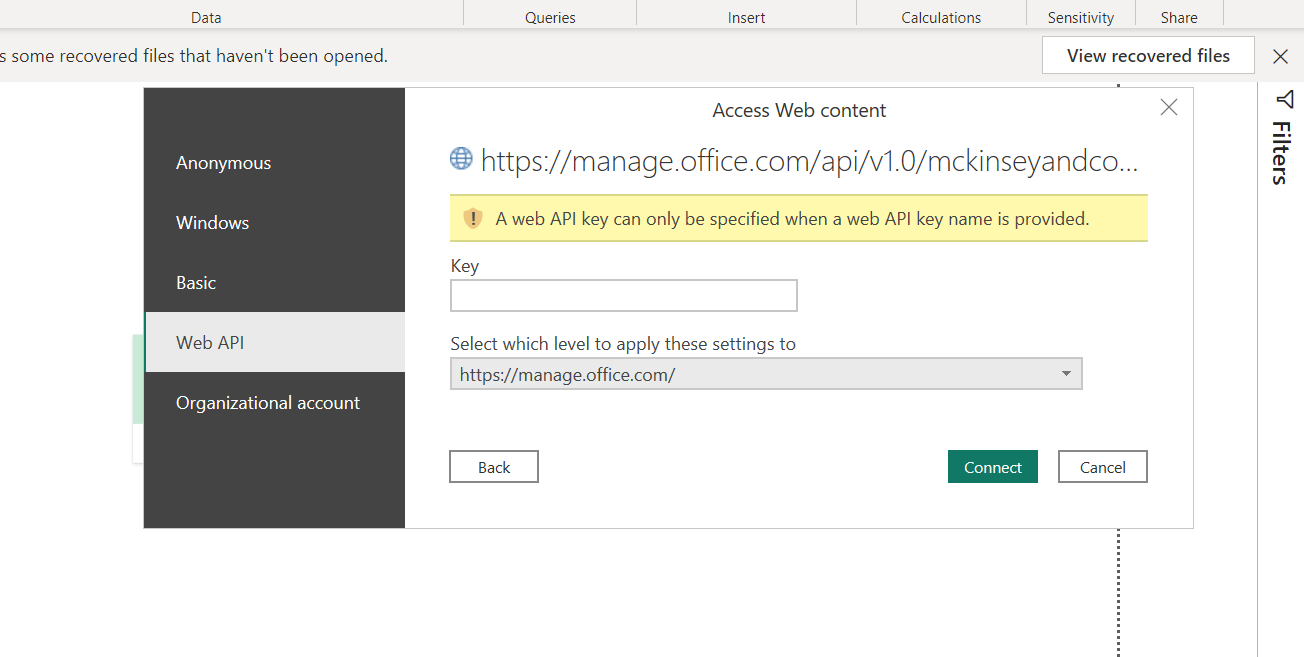1304x657 pixels.
Task: Click the Filters pane funnel icon
Action: pyautogui.click(x=1285, y=99)
